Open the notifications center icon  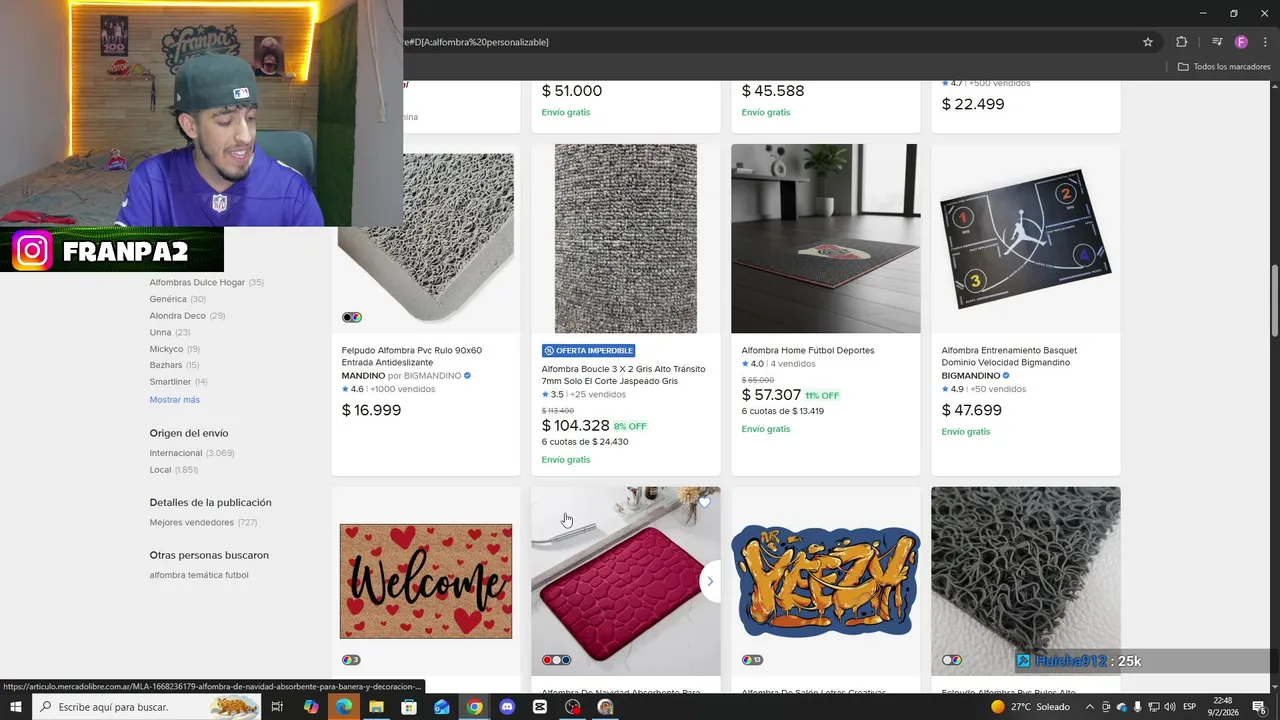coord(1260,707)
